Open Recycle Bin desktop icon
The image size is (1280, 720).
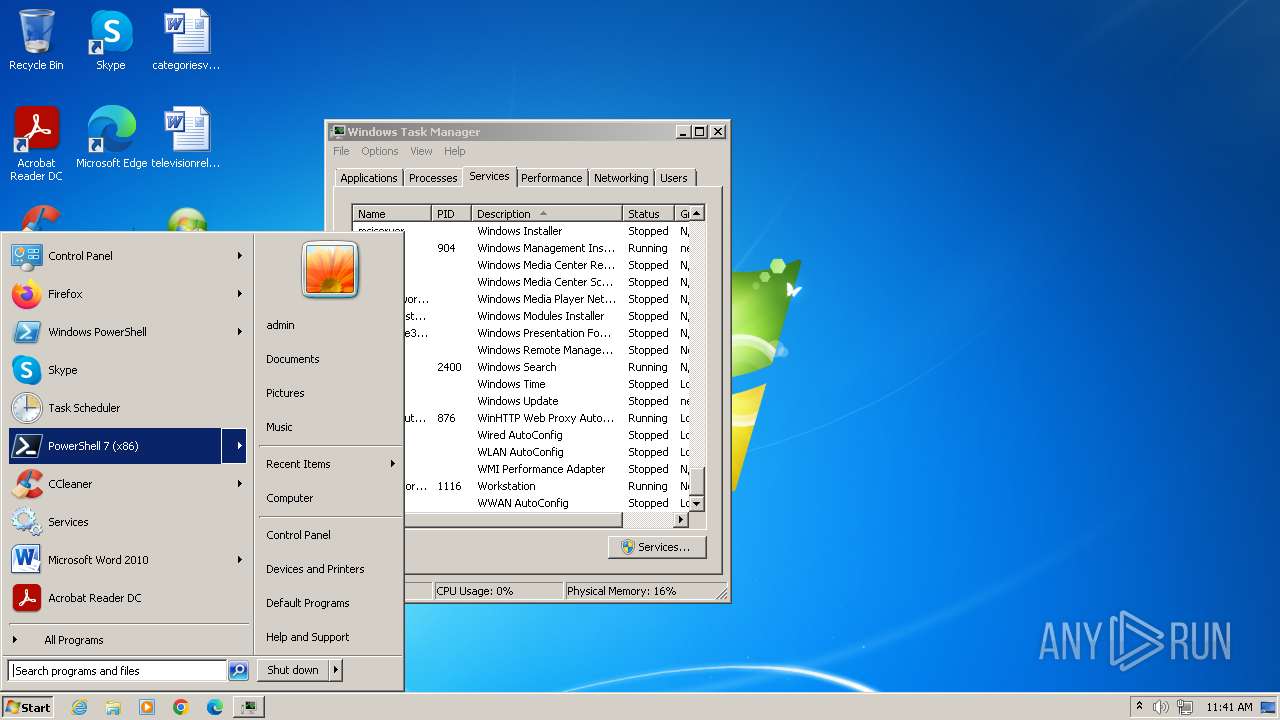point(36,40)
